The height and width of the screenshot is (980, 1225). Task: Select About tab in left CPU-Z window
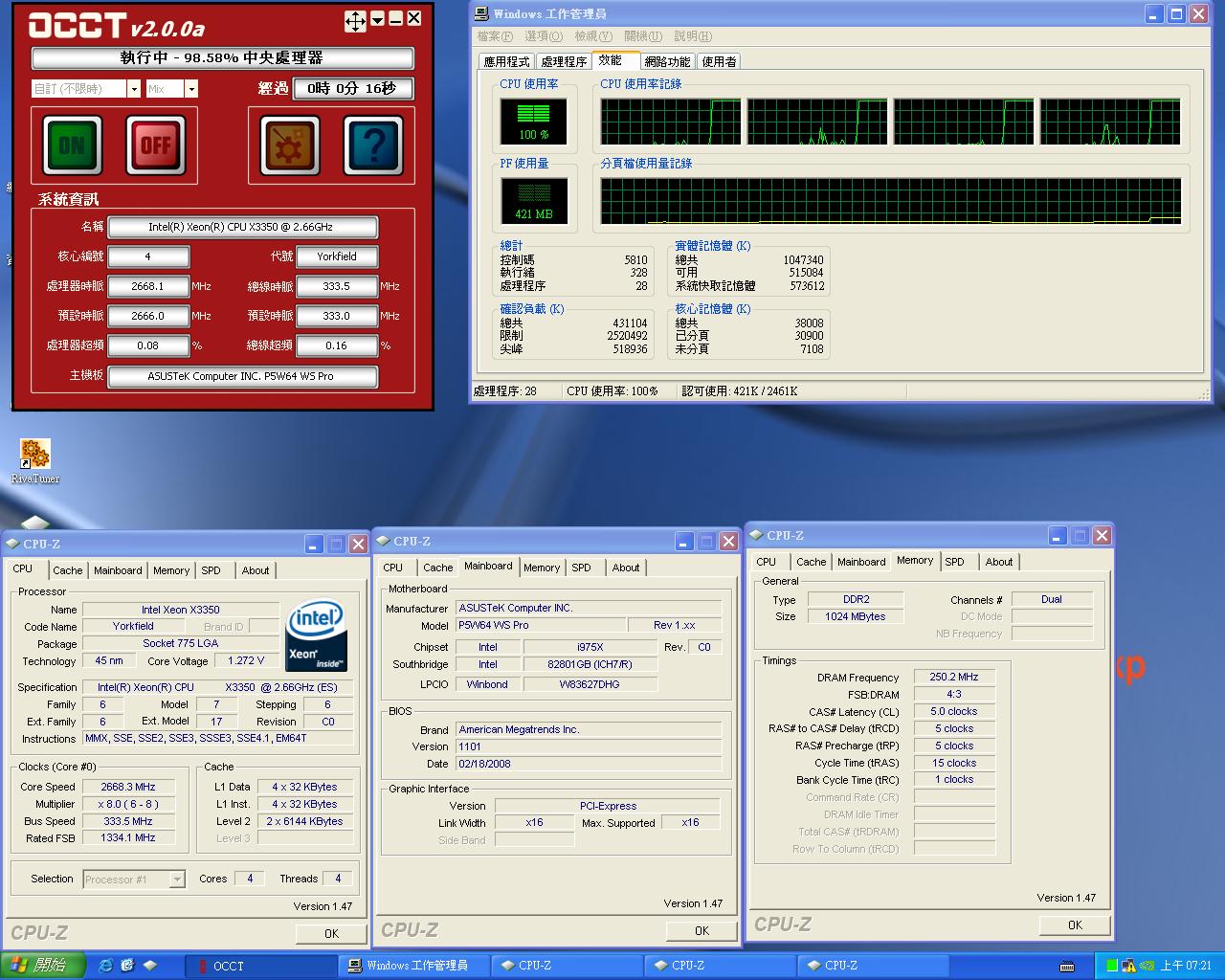(256, 570)
